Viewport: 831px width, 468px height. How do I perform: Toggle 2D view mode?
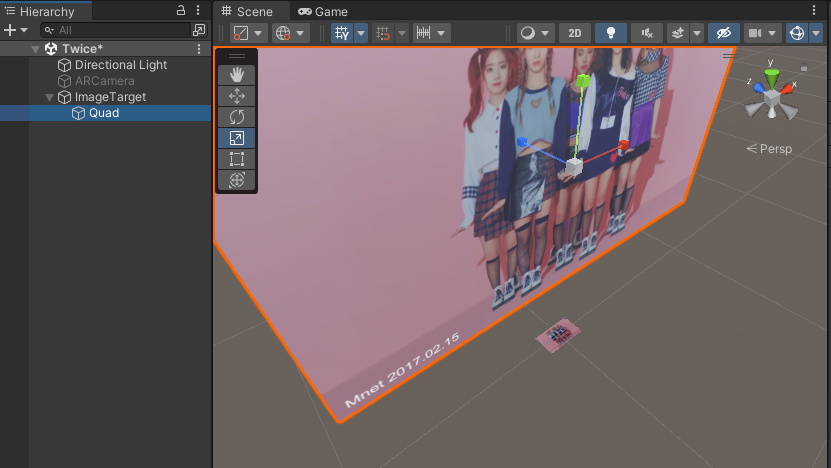click(x=574, y=33)
